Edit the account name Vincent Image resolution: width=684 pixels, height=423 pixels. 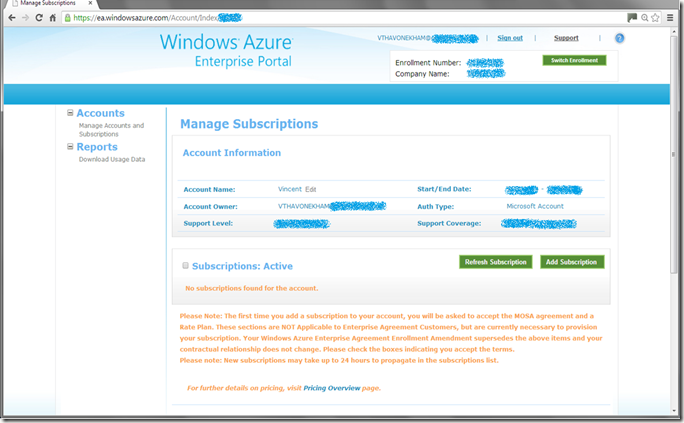coord(311,189)
